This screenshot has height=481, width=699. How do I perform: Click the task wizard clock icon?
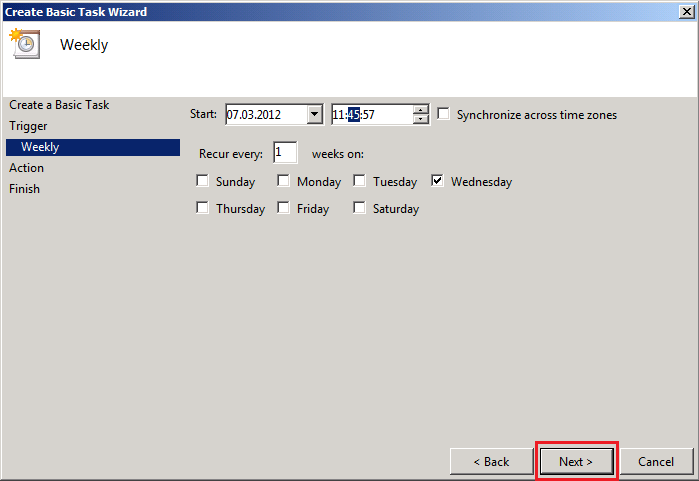[x=23, y=44]
